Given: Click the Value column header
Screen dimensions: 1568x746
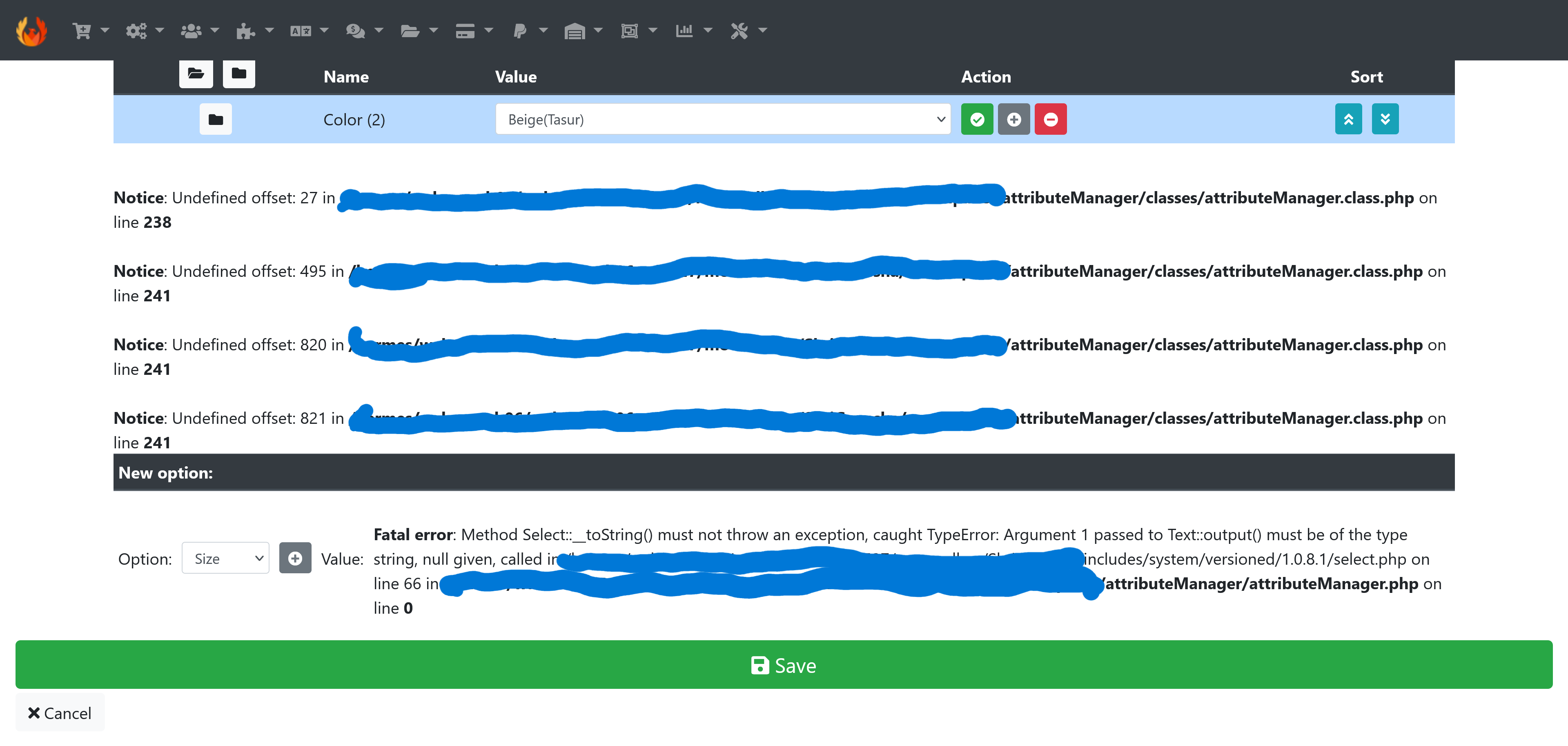Looking at the screenshot, I should pyautogui.click(x=516, y=77).
